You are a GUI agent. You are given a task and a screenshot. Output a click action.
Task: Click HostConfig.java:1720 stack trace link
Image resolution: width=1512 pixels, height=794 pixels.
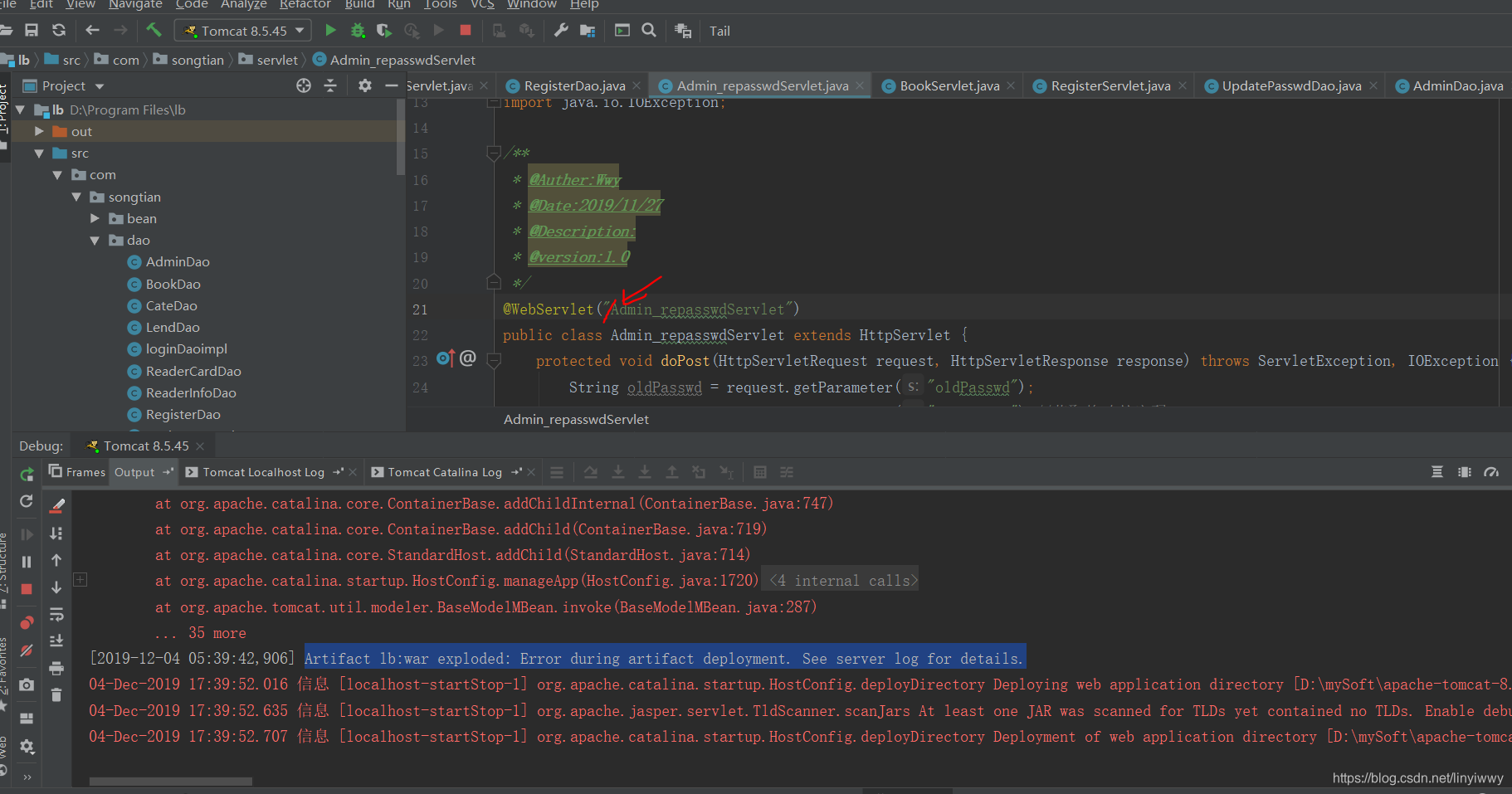click(x=670, y=581)
